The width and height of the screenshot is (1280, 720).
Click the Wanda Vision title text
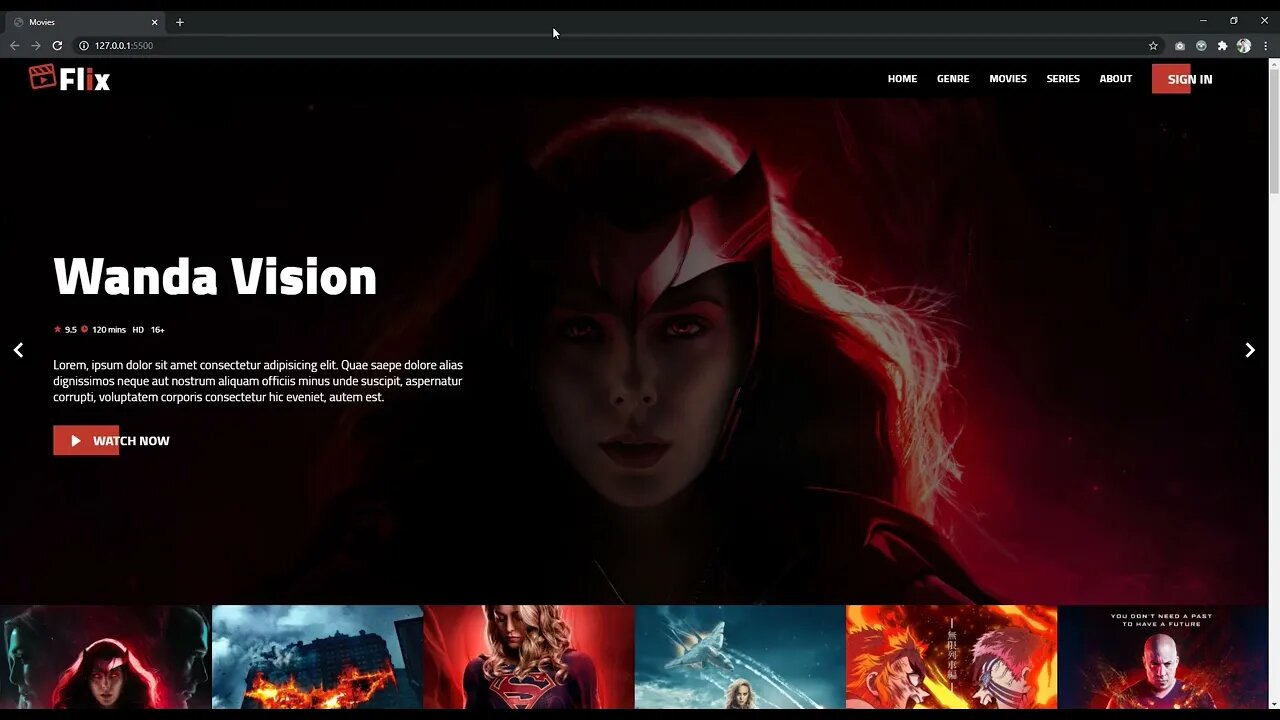tap(215, 277)
